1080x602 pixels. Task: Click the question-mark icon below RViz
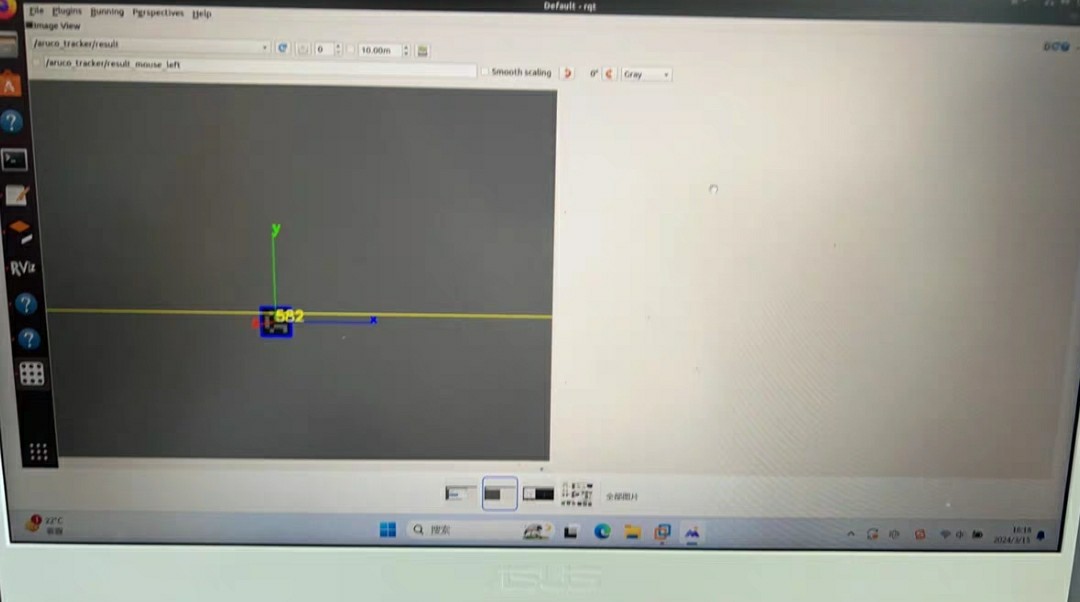coord(25,304)
